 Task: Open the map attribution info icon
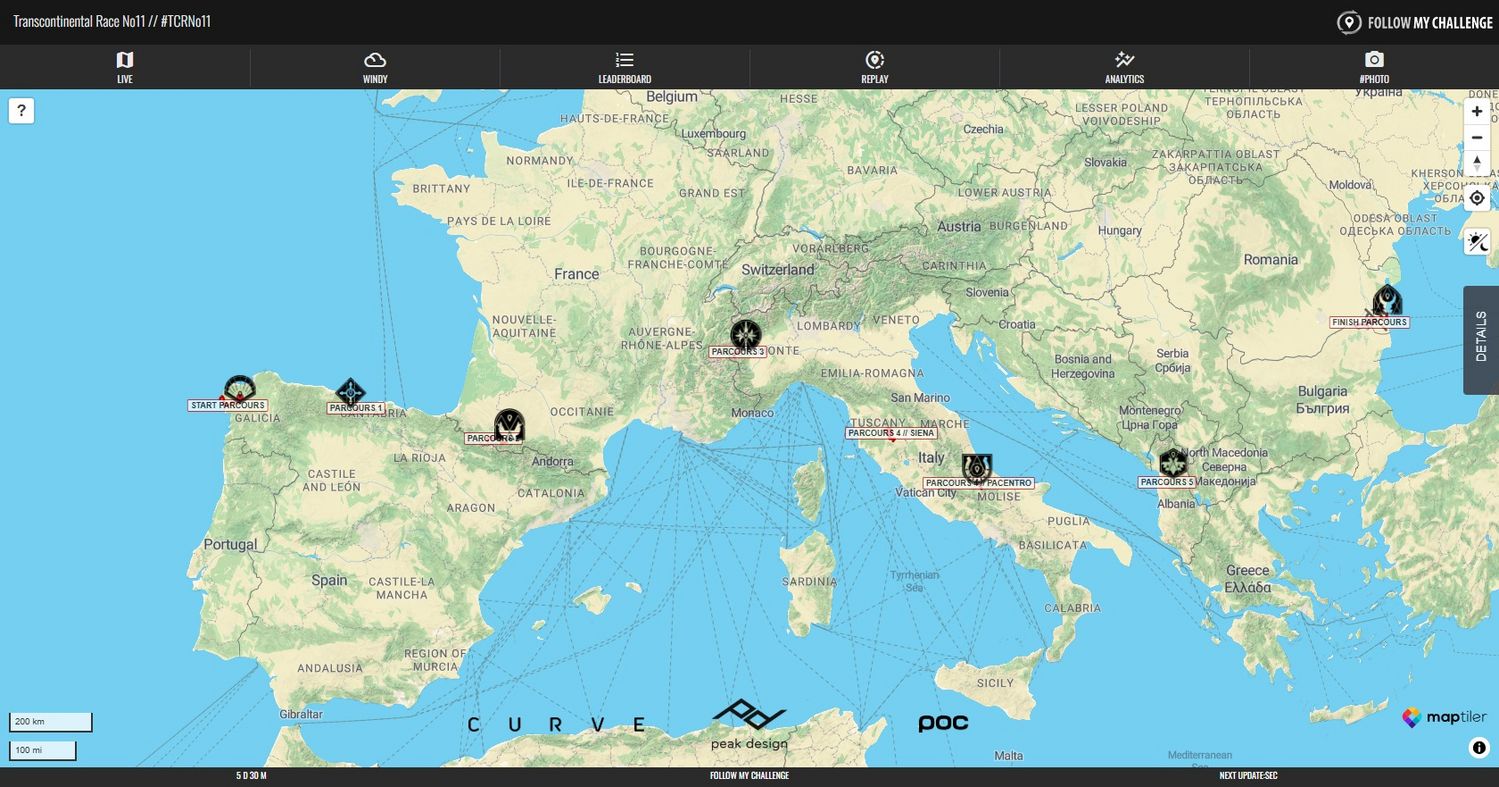click(x=1479, y=747)
